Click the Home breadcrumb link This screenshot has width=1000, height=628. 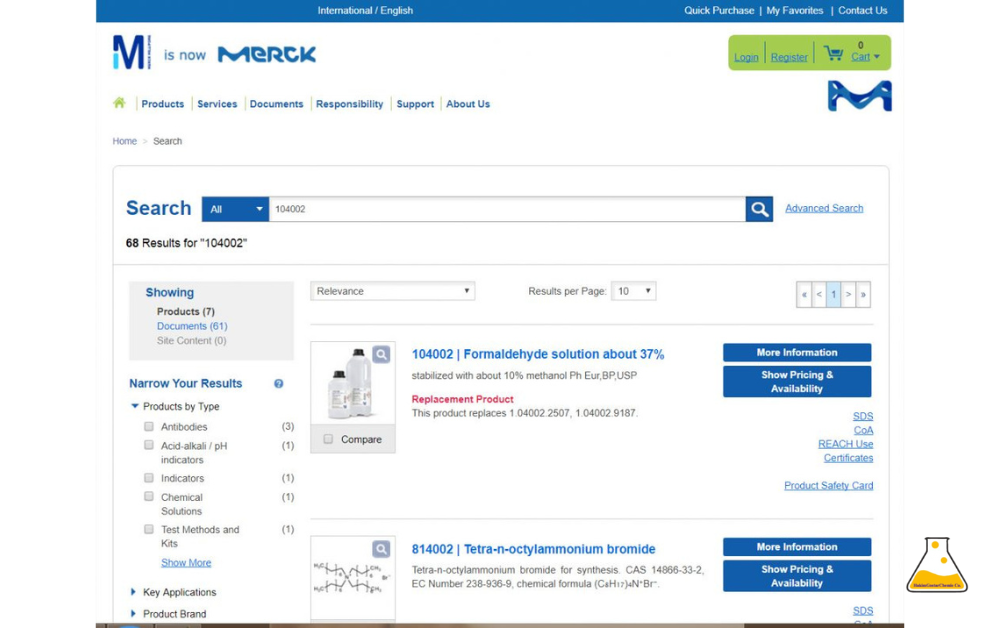pyautogui.click(x=124, y=141)
